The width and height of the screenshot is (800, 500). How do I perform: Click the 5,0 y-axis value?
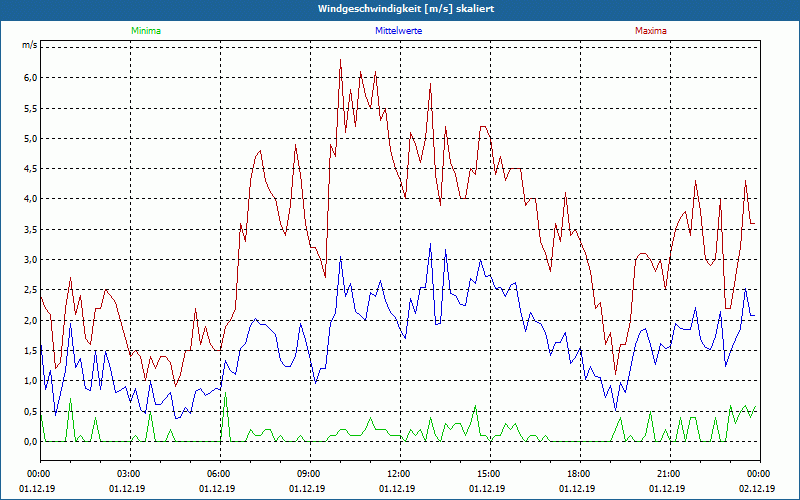pyautogui.click(x=31, y=138)
